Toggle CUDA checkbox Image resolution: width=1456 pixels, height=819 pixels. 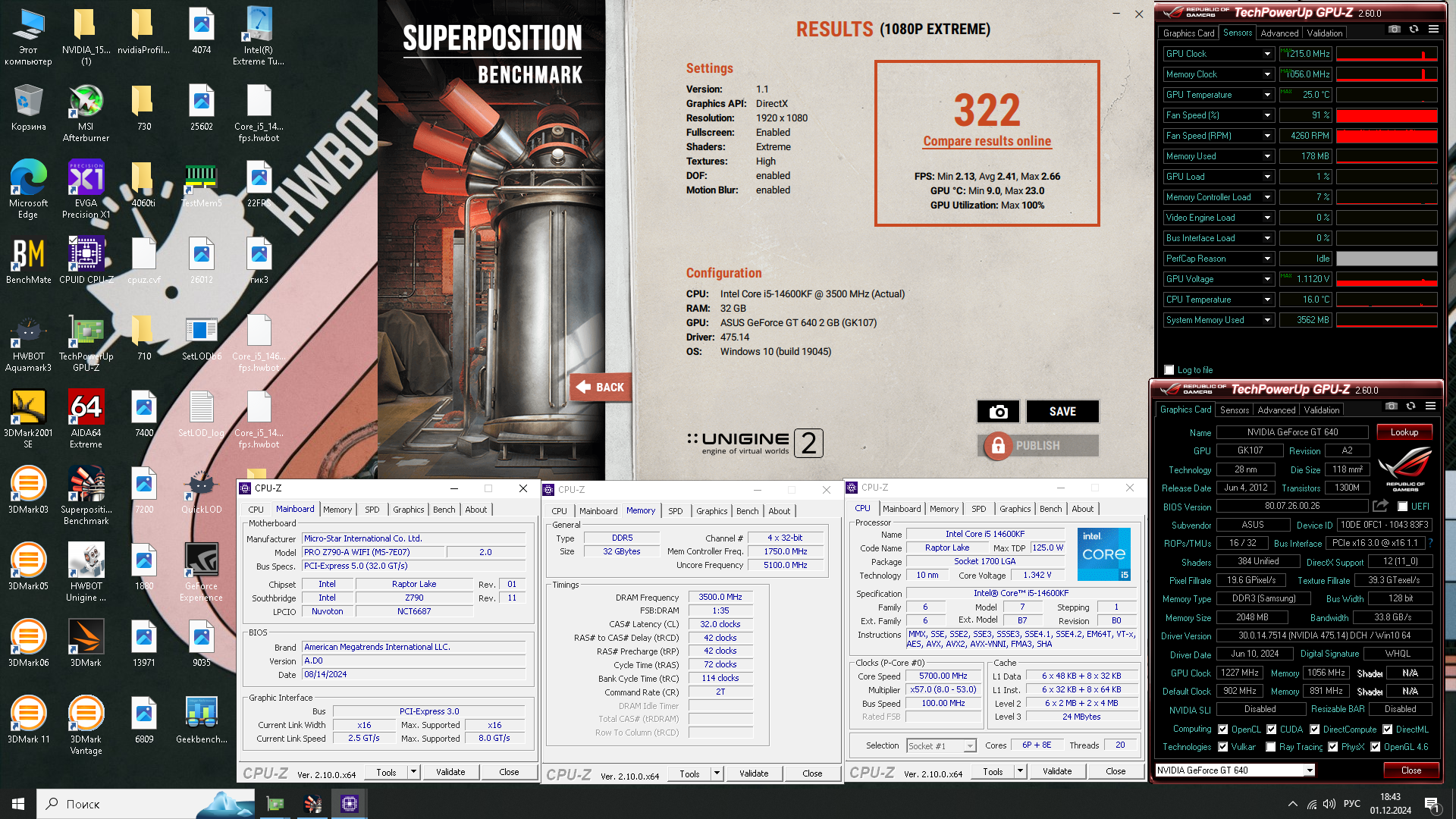[x=1271, y=730]
